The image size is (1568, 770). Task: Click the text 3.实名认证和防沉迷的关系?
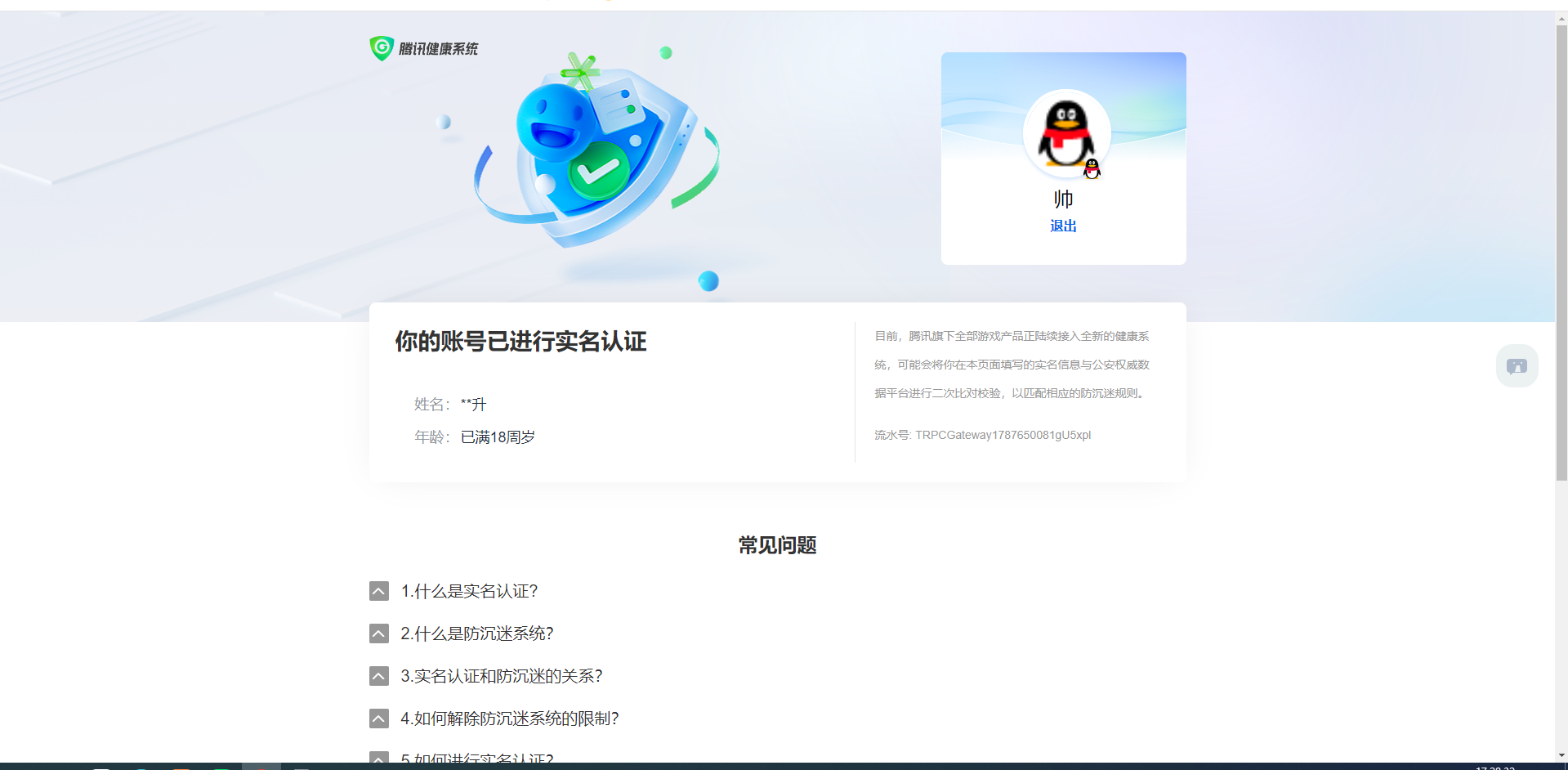point(502,676)
